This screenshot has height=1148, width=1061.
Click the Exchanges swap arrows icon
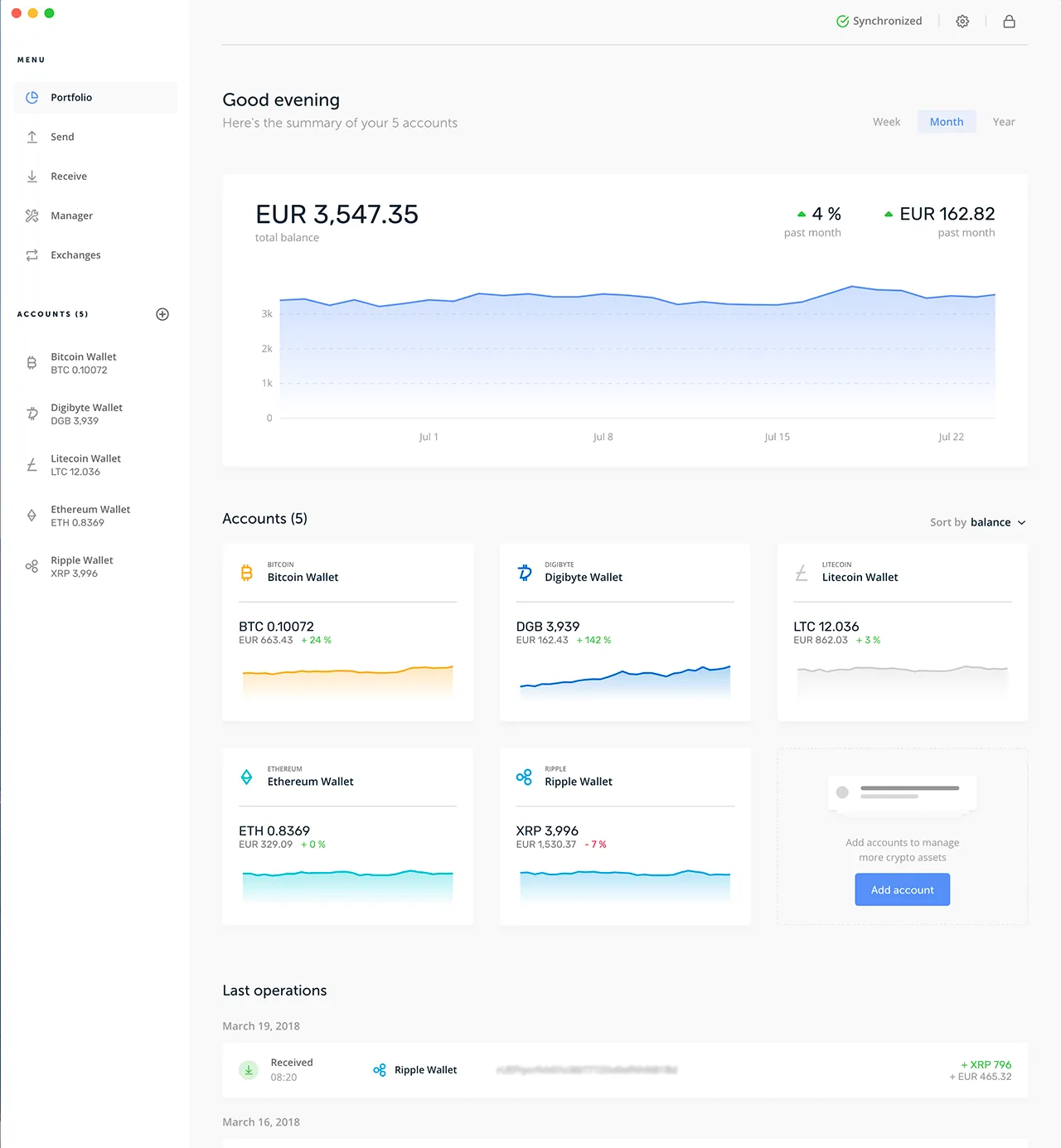[32, 255]
